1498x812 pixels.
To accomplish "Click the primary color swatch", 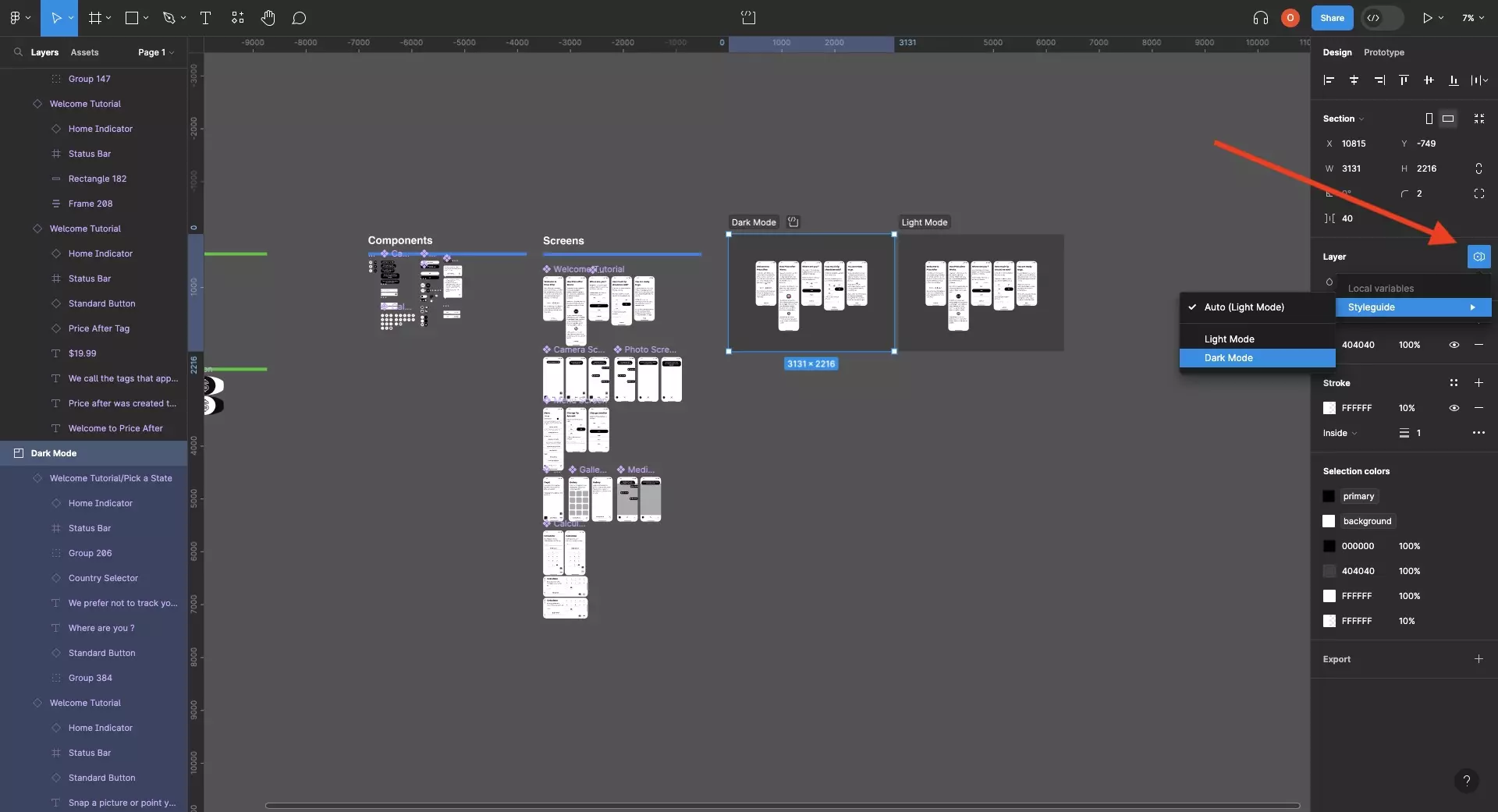I will [1329, 496].
